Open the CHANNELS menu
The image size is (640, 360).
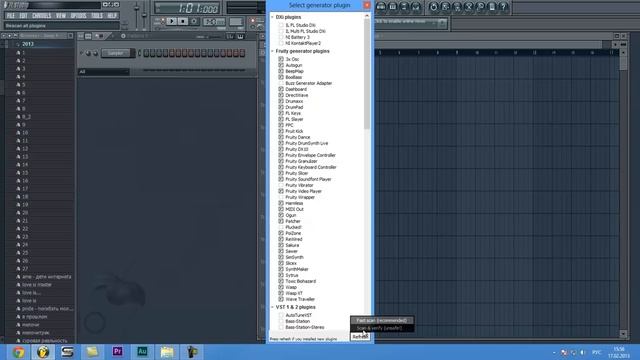tap(42, 16)
